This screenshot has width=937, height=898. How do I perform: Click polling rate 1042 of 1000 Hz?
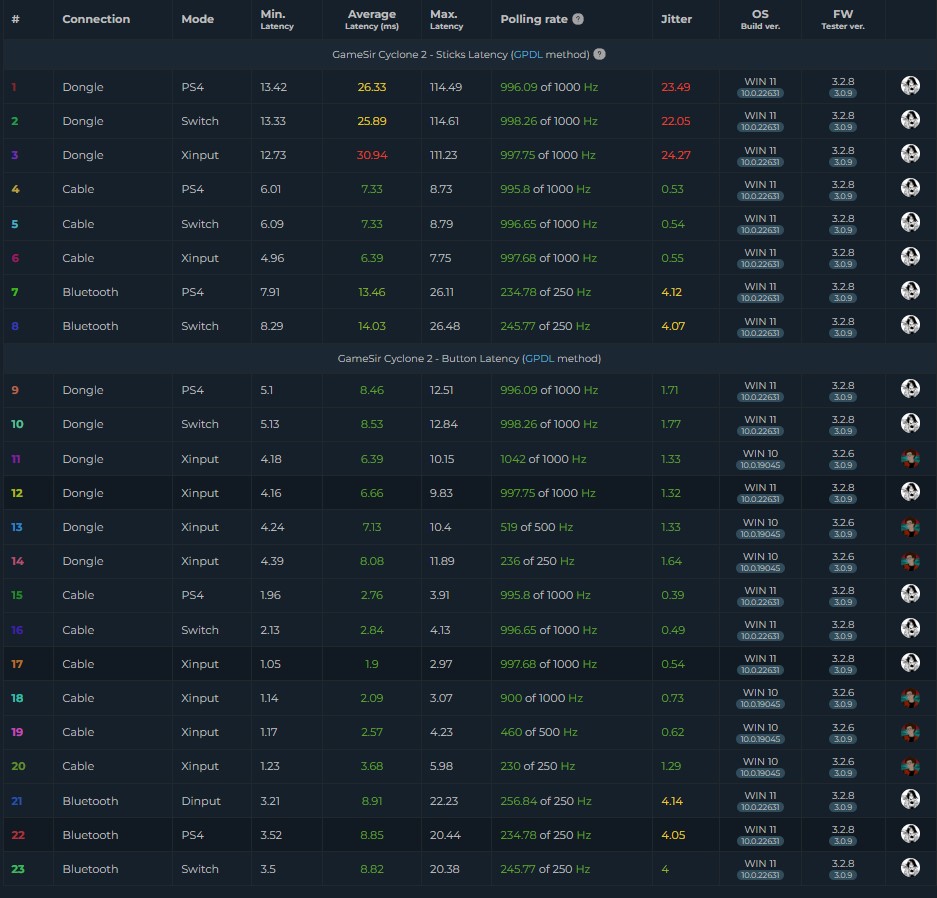click(x=543, y=459)
